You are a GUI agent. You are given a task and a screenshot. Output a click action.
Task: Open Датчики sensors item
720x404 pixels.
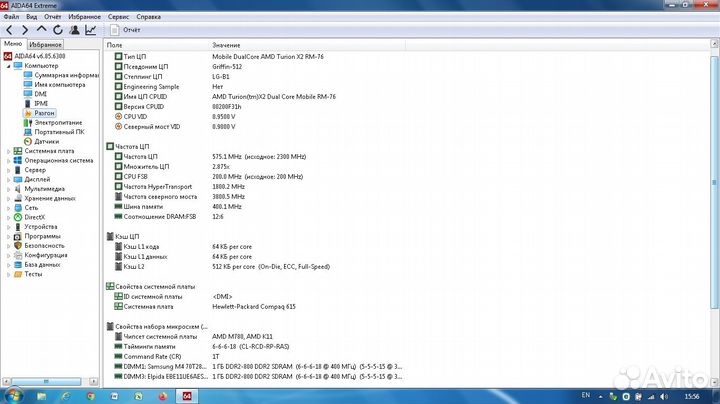click(47, 141)
